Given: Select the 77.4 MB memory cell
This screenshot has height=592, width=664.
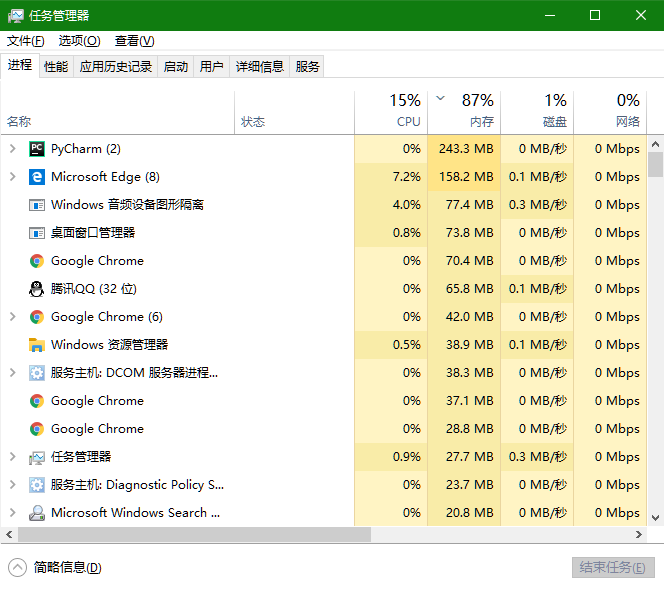Looking at the screenshot, I should pyautogui.click(x=464, y=205).
